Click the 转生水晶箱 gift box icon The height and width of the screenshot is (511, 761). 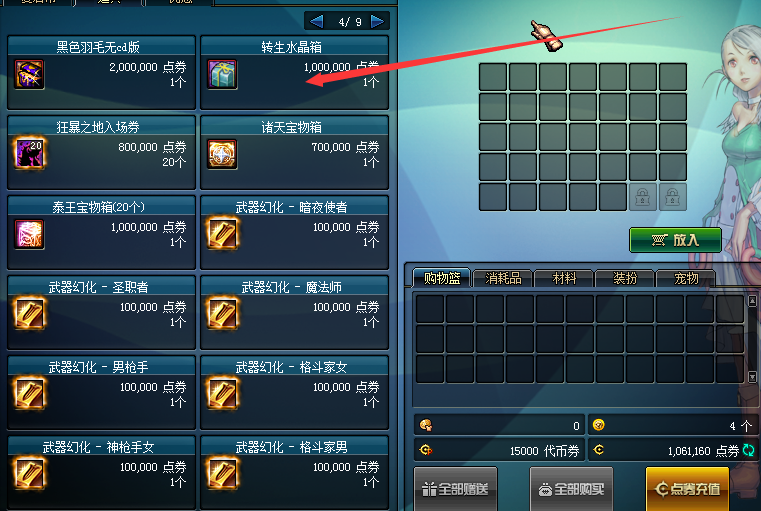tap(222, 74)
